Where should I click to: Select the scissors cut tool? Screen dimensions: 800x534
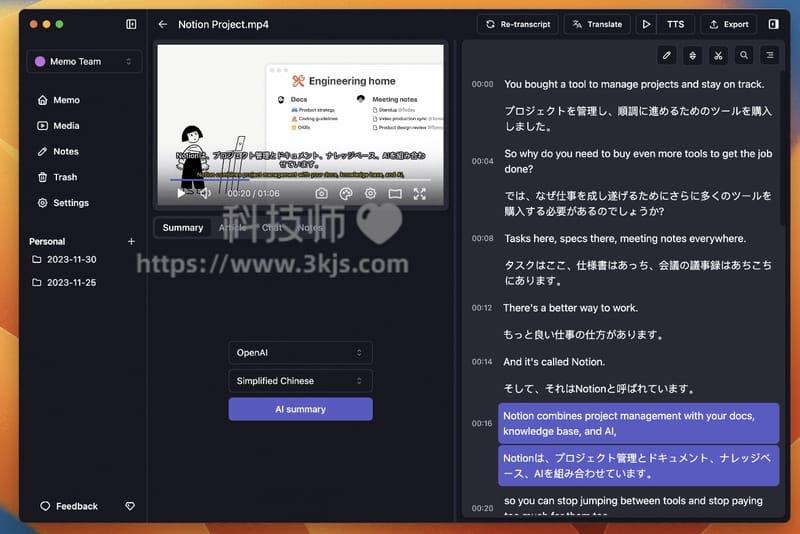pos(718,55)
